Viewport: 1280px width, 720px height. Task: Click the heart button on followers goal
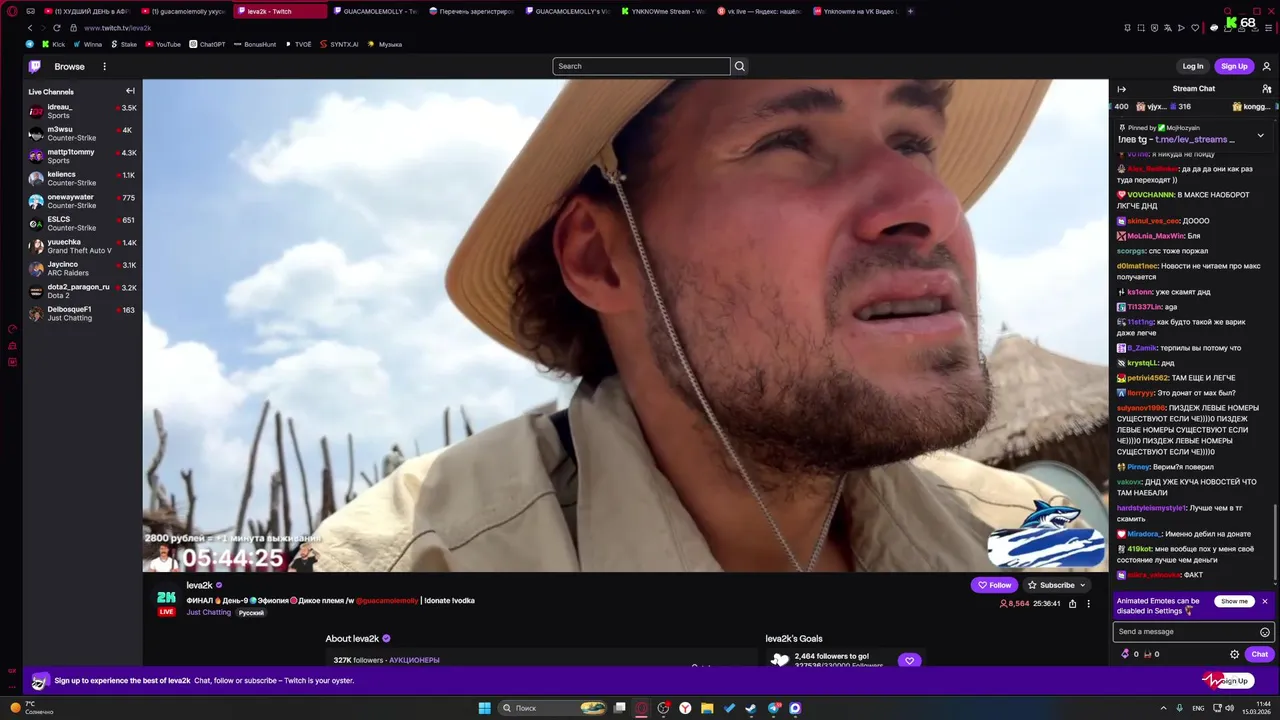point(909,661)
